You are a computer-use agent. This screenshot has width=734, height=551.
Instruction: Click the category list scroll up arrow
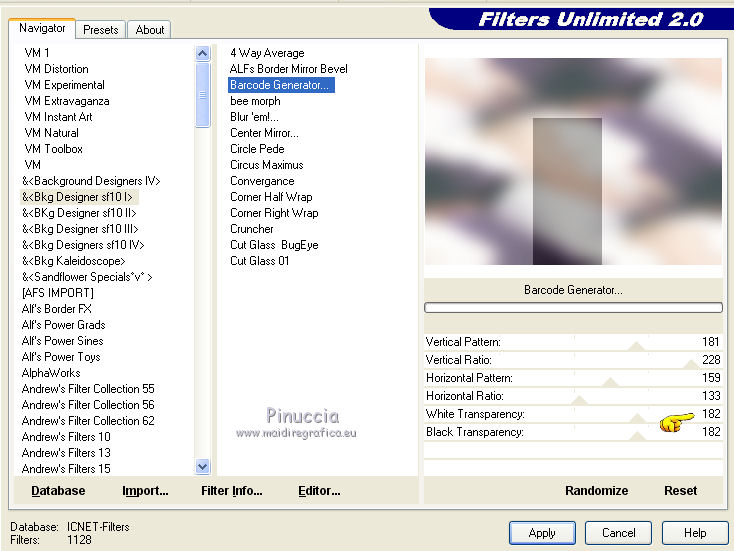pos(203,53)
